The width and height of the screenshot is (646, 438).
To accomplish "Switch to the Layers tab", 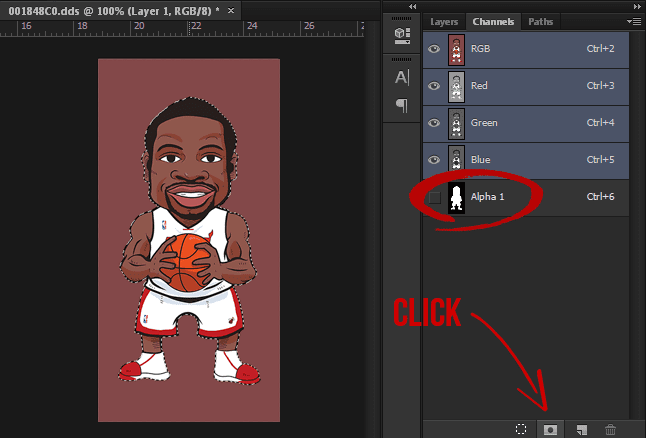I will pos(444,22).
